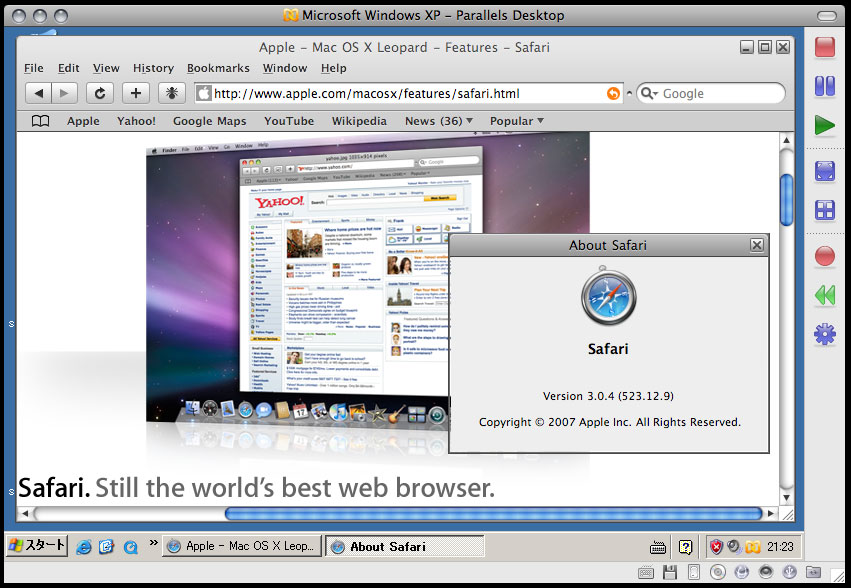Click the Windows security shield tray icon
Image resolution: width=851 pixels, height=588 pixels.
(716, 547)
